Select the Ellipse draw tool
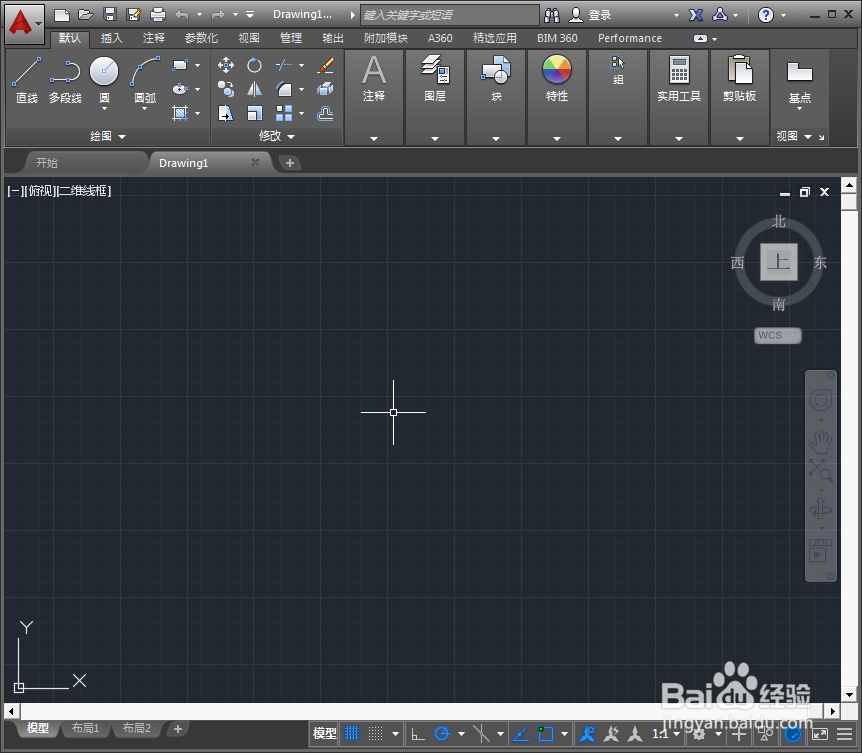This screenshot has height=753, width=862. [180, 89]
